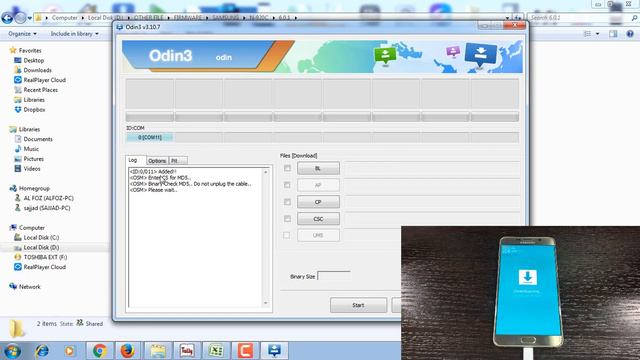Click the first Odin progress bar
This screenshot has height=360, width=640.
[x=150, y=118]
